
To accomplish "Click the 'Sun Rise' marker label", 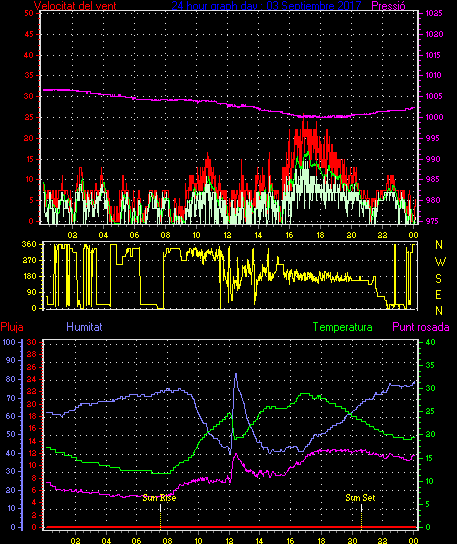I will (160, 498).
